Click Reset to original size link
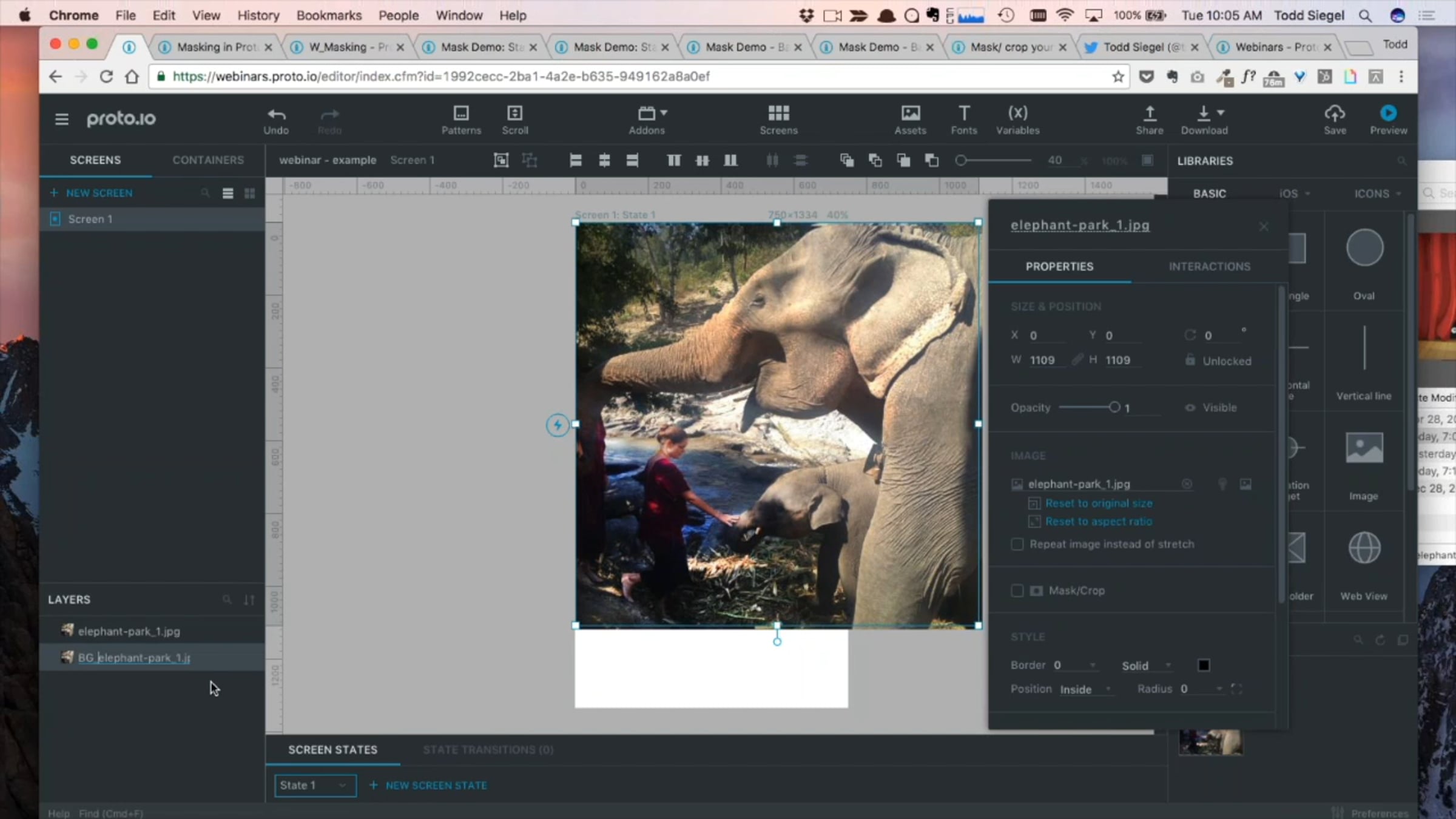This screenshot has width=1456, height=819. point(1098,503)
